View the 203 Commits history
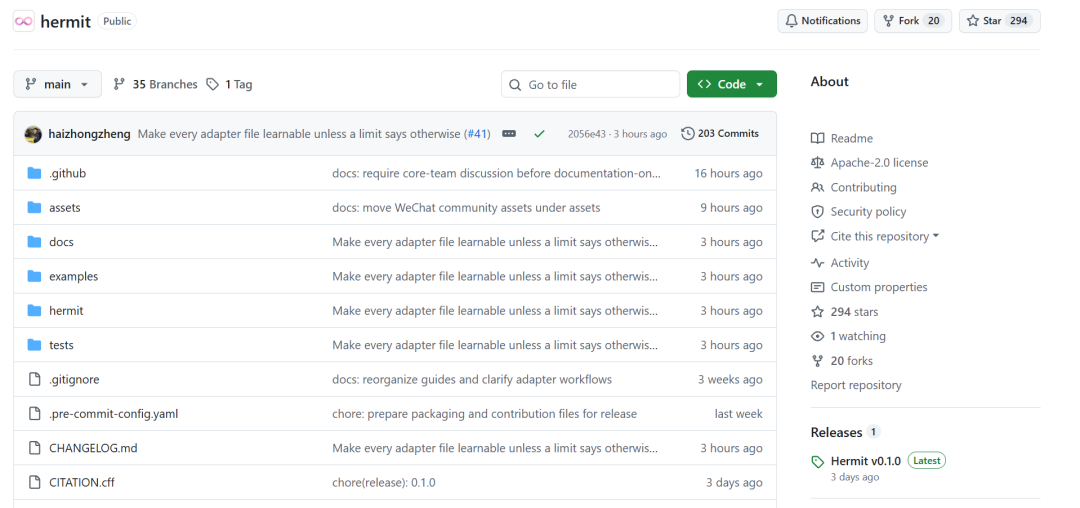The image size is (1080, 508). 720,134
